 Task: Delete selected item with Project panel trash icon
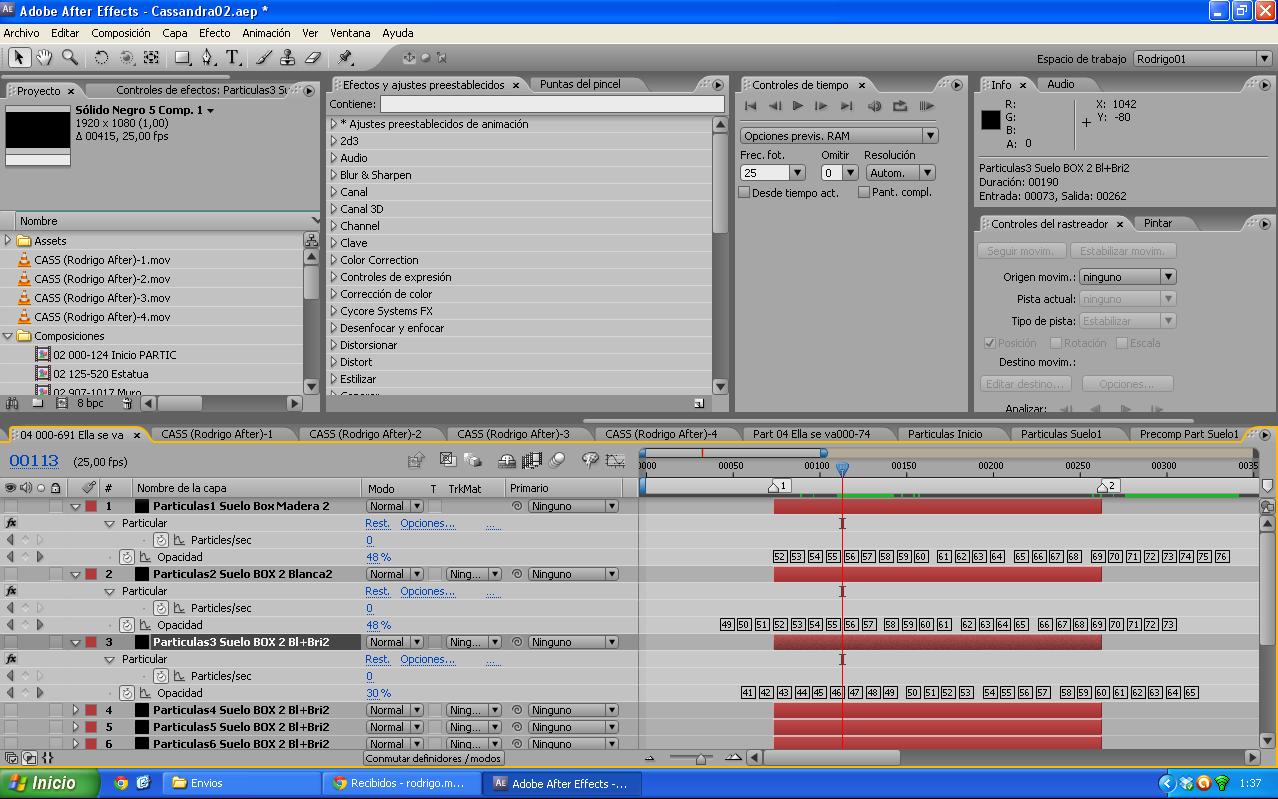(x=127, y=403)
